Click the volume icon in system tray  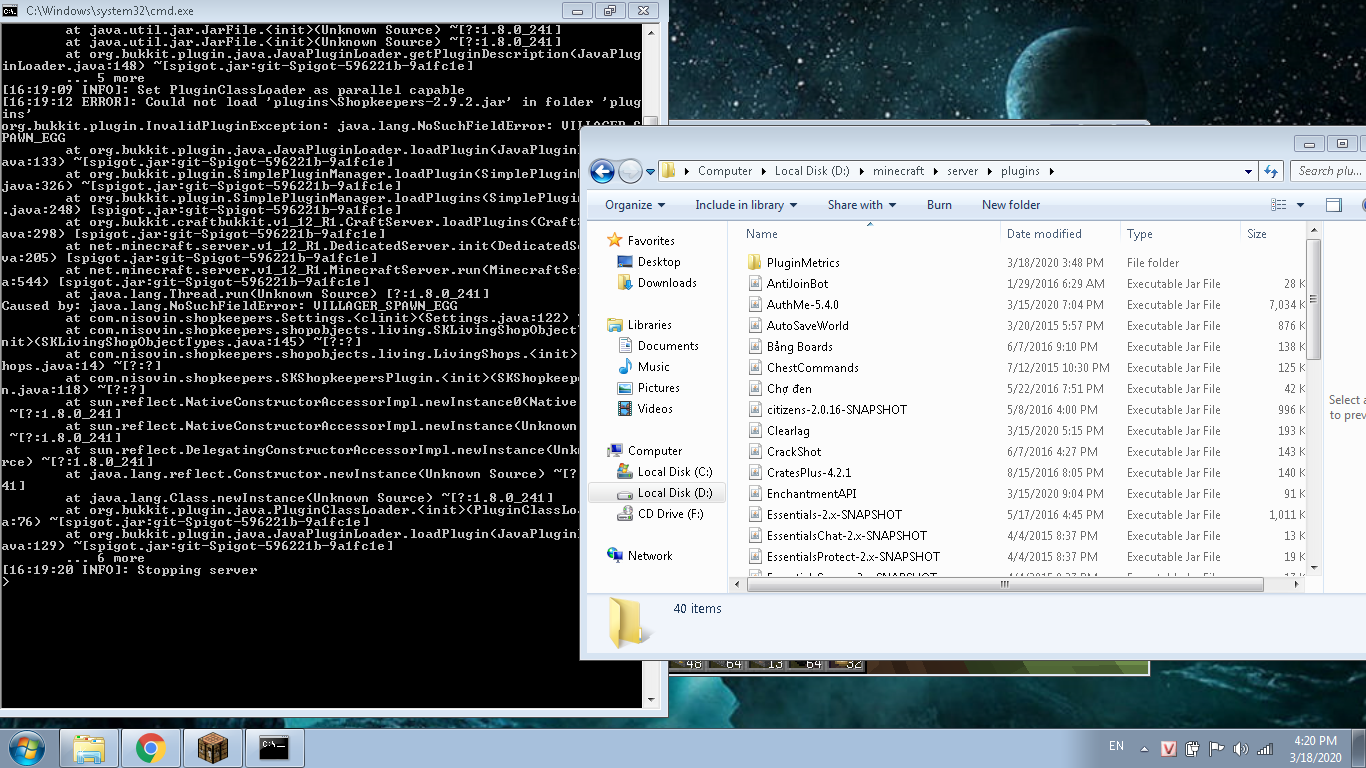[1241, 748]
